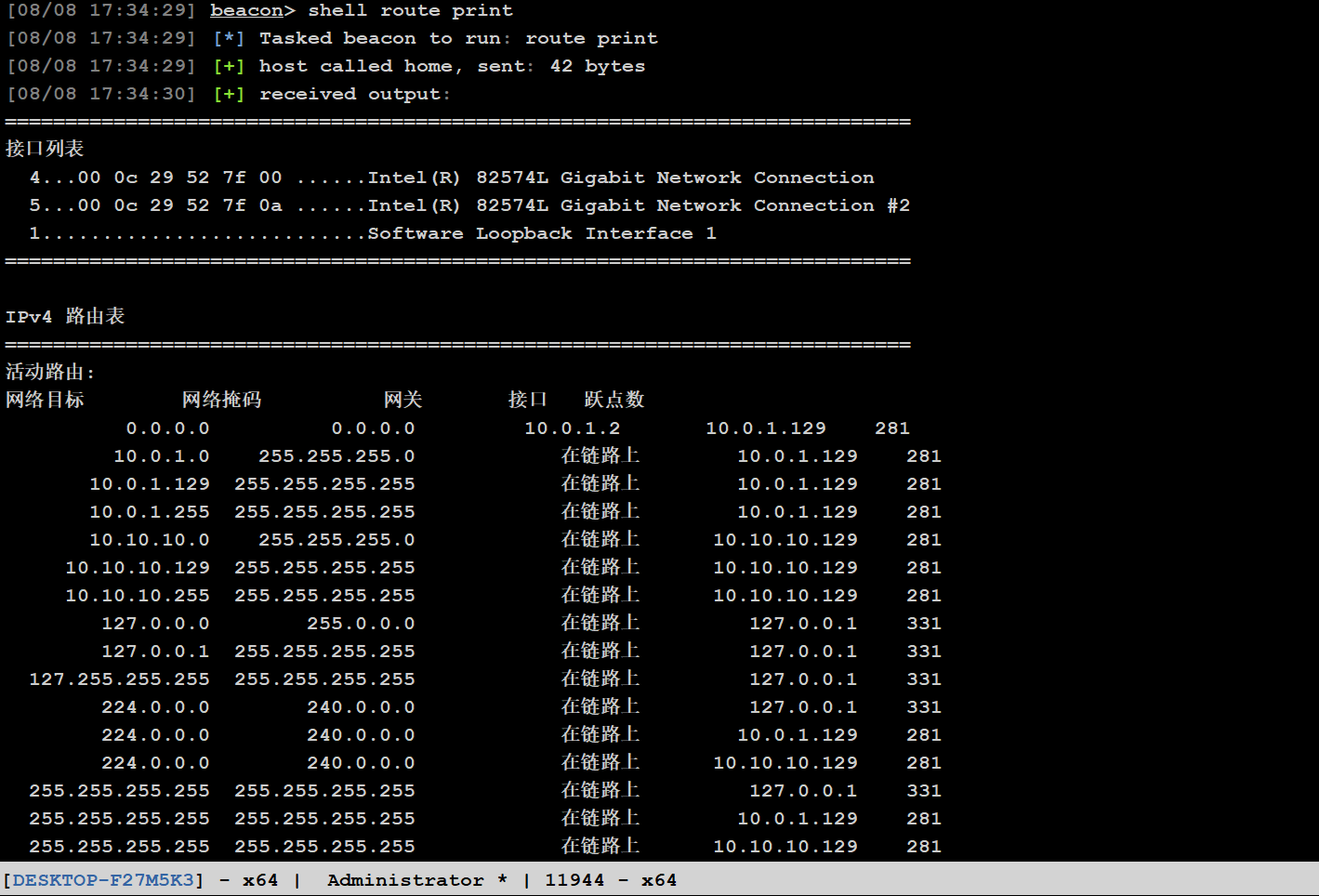Click the green [+] before 'host called home'
The width and height of the screenshot is (1319, 896).
tap(229, 66)
